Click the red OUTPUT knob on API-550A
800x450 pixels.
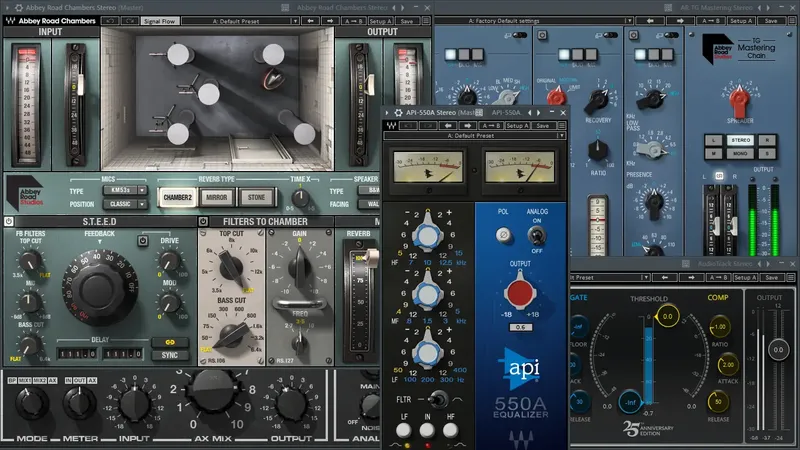click(x=519, y=293)
